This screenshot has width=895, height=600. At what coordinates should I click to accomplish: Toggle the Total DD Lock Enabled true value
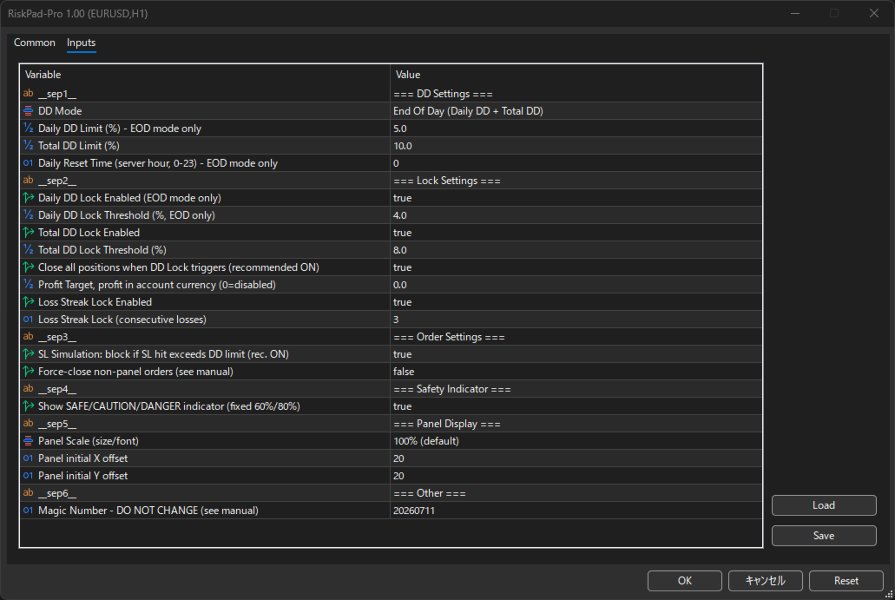pos(576,232)
